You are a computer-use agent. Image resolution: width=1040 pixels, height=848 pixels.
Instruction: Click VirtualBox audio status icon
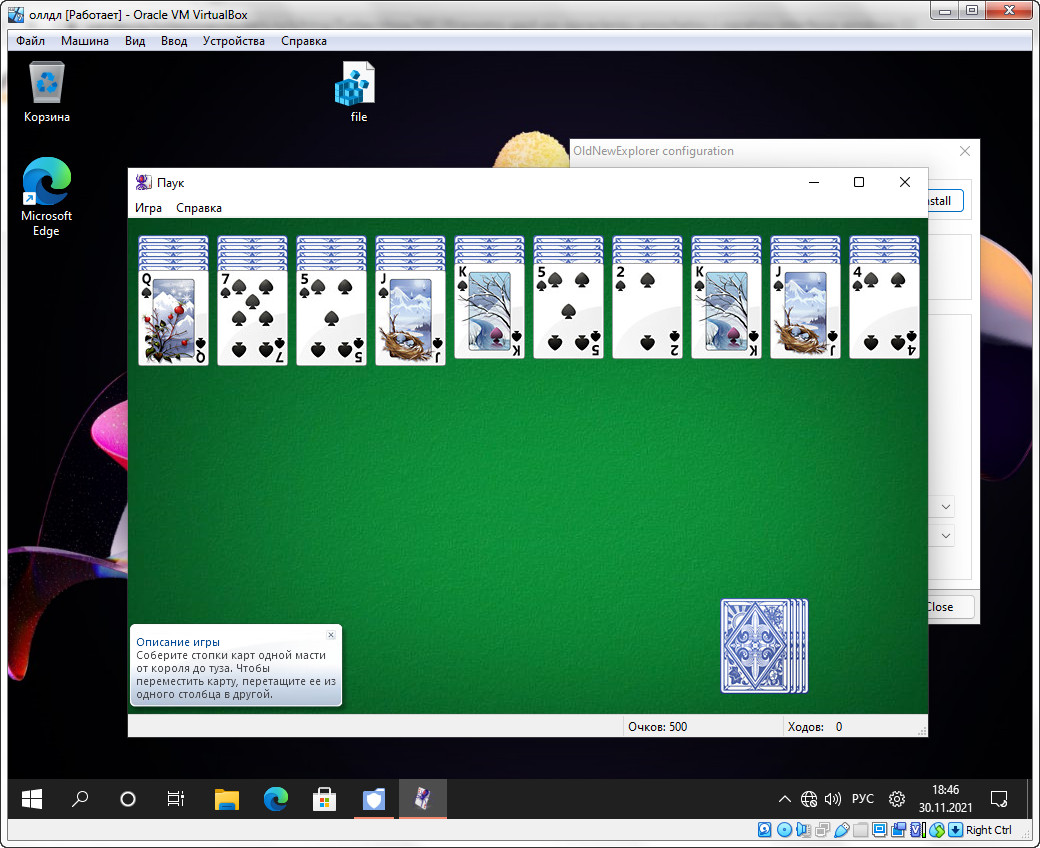803,829
